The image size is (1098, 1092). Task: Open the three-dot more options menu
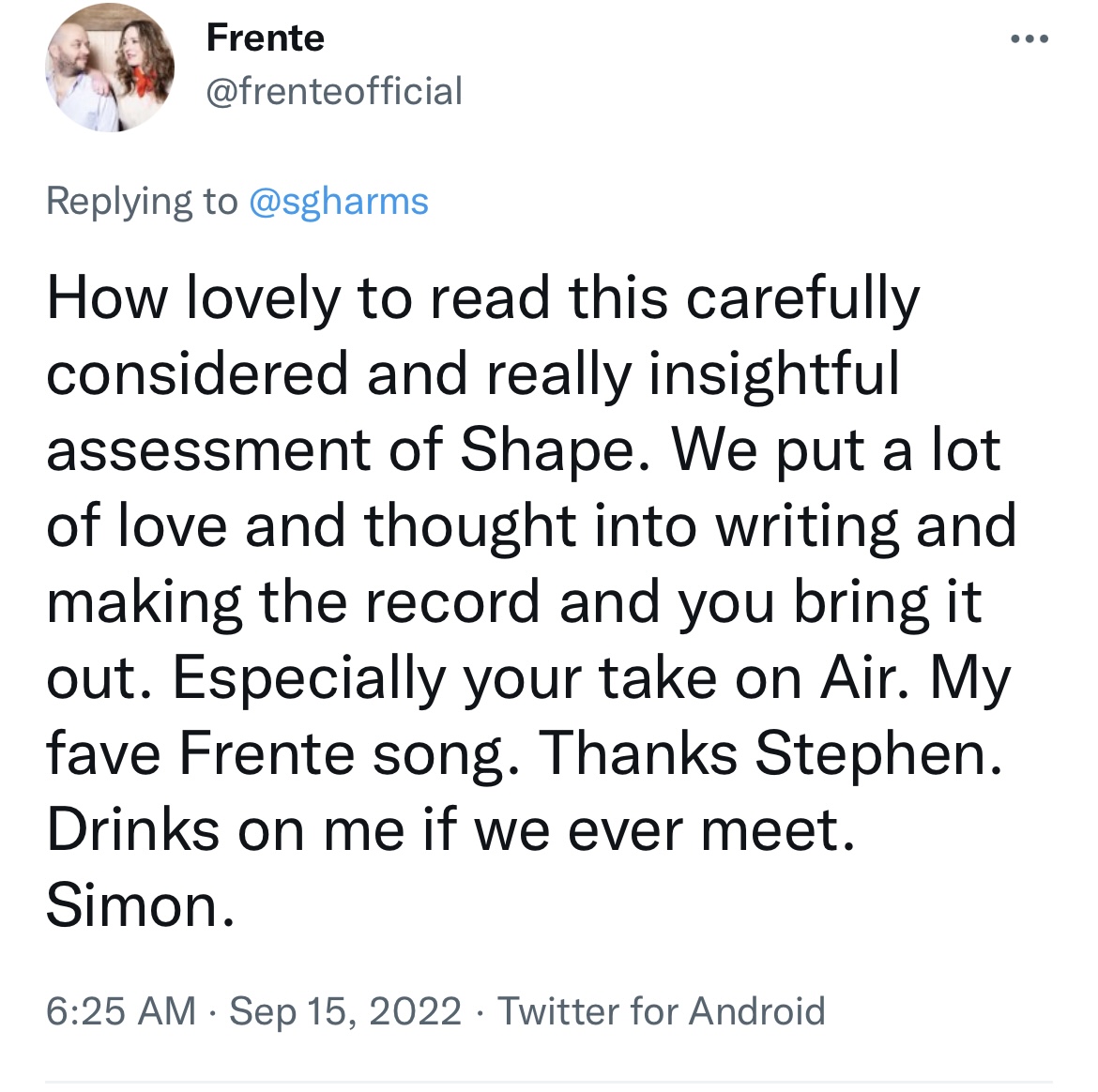click(x=1029, y=40)
